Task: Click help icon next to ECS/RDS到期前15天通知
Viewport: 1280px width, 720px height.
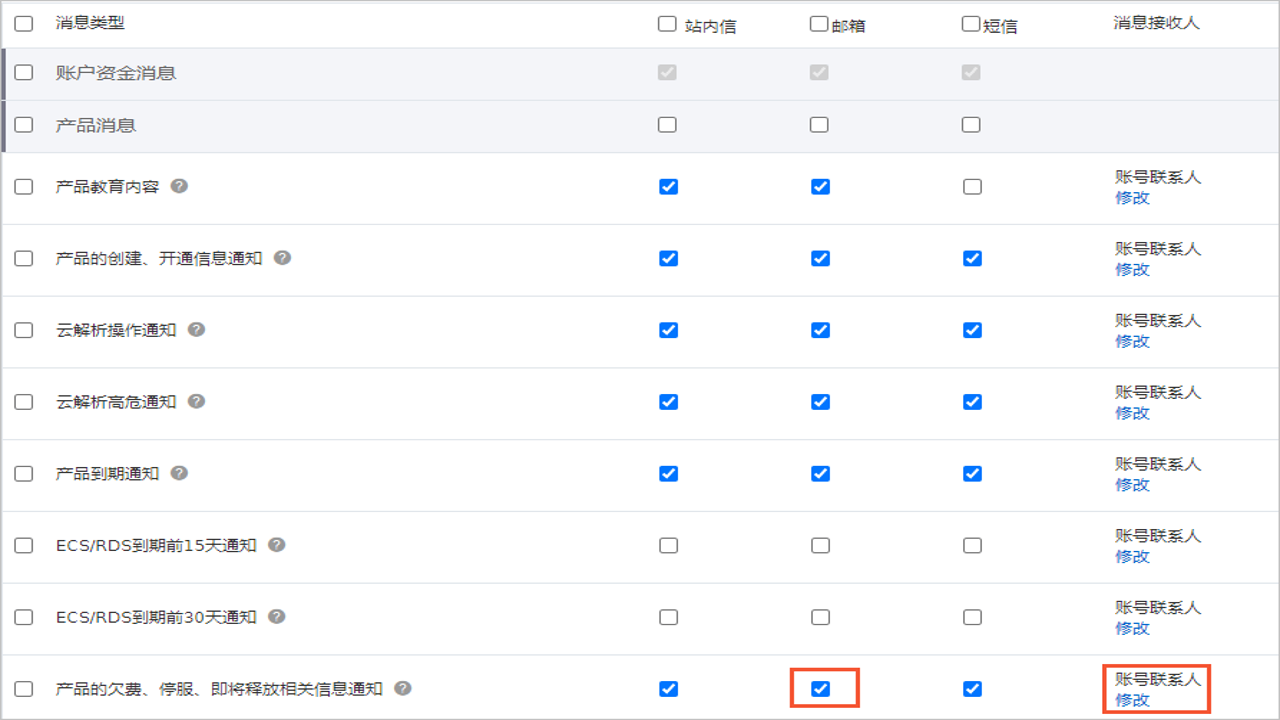Action: [277, 545]
